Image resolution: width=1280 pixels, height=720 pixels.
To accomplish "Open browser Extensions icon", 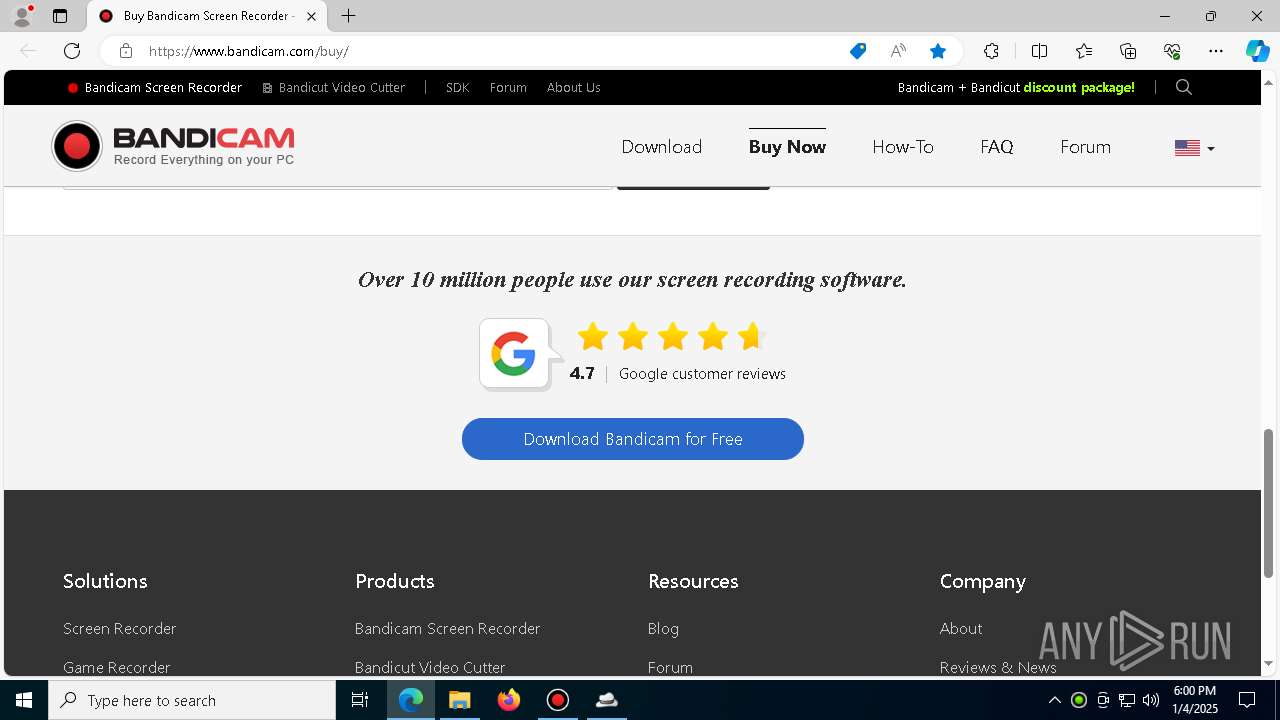I will pyautogui.click(x=991, y=51).
